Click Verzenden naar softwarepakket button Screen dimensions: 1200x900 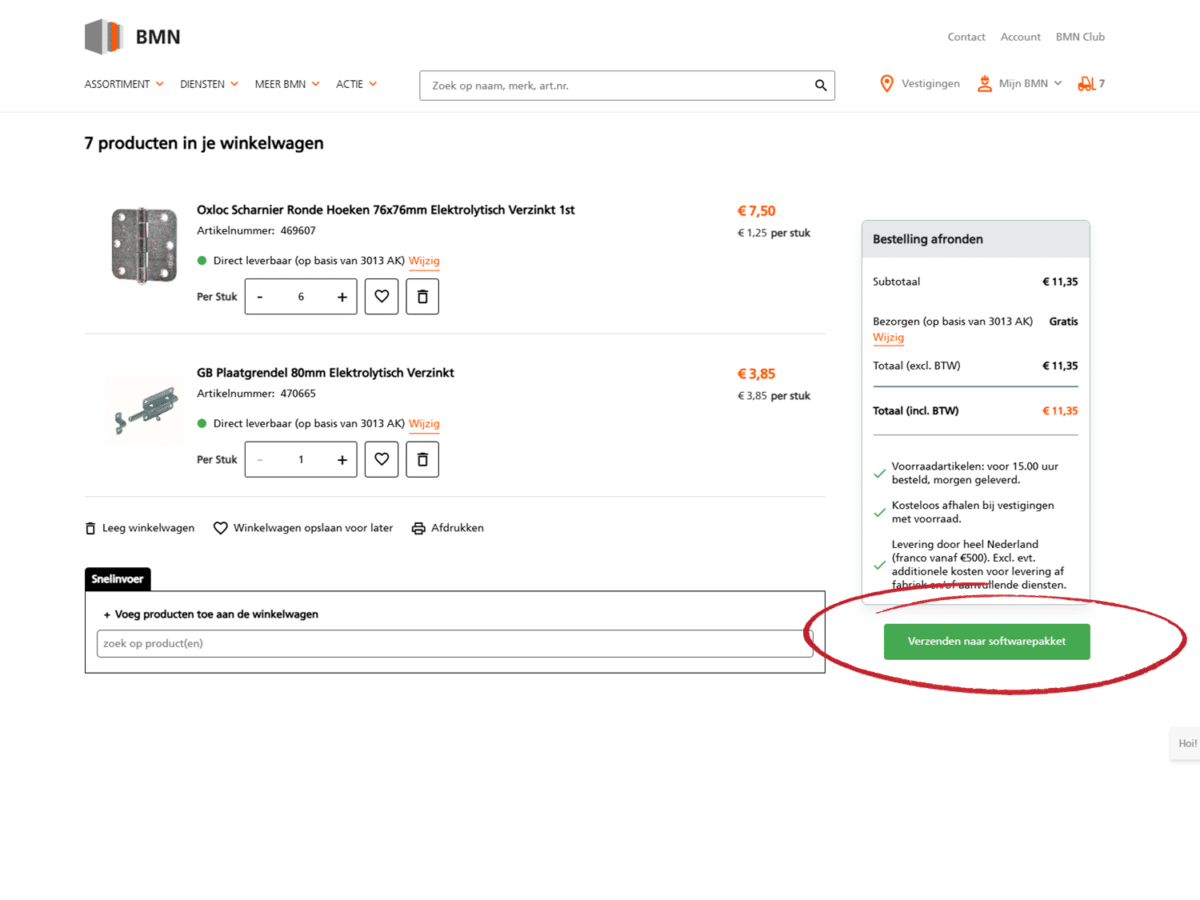point(987,642)
